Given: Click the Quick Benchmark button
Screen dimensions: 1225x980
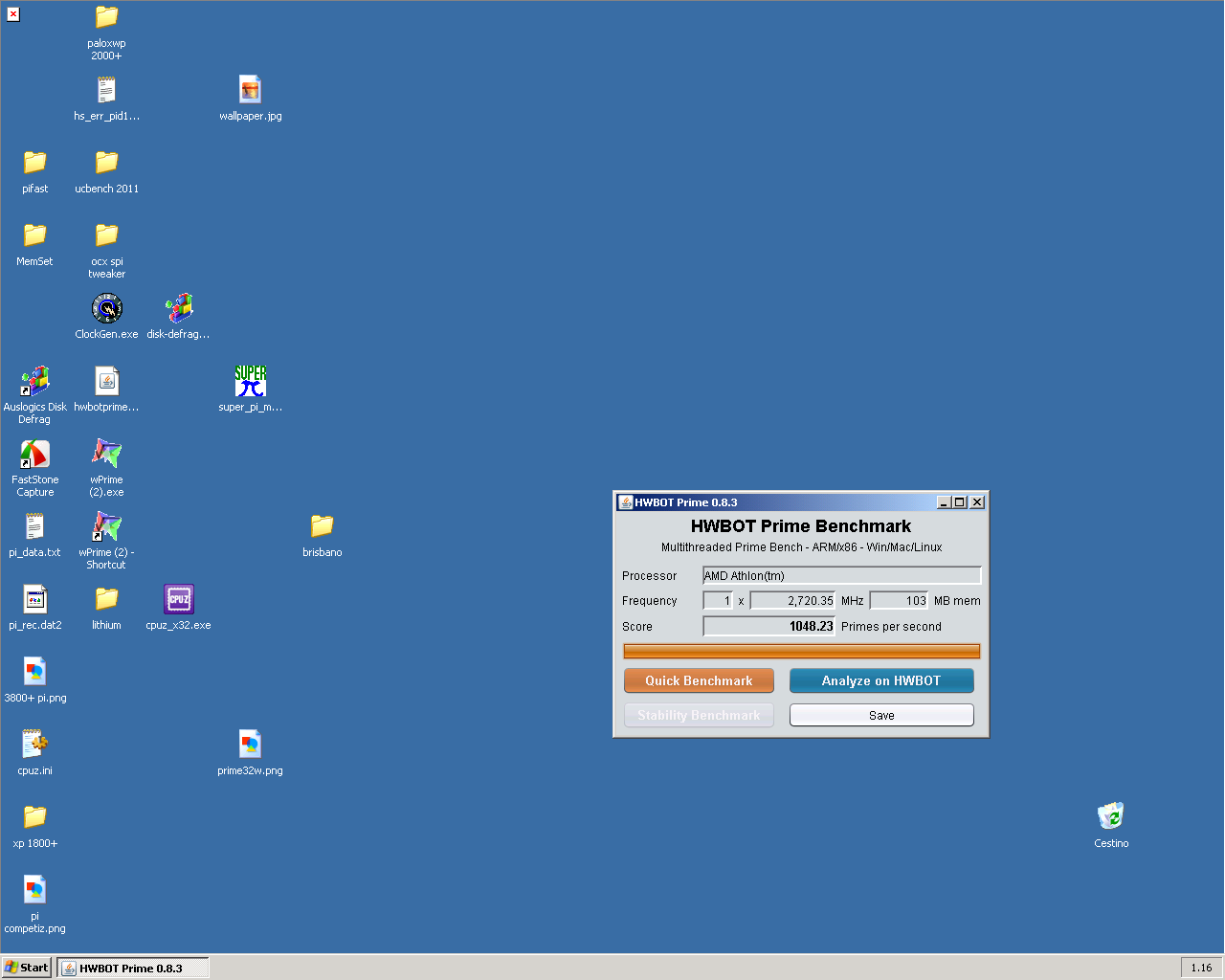Looking at the screenshot, I should coord(699,680).
